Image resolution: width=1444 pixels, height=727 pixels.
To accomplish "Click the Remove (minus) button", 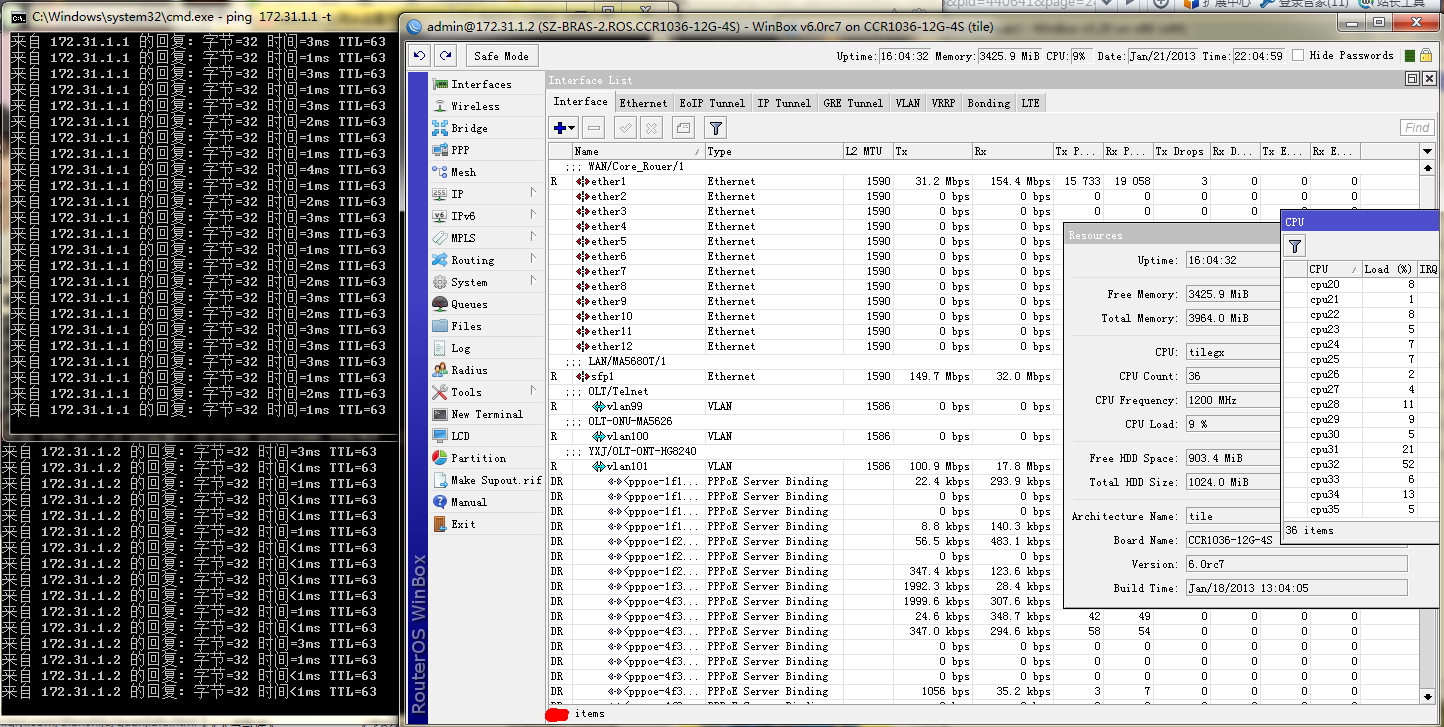I will tap(594, 128).
